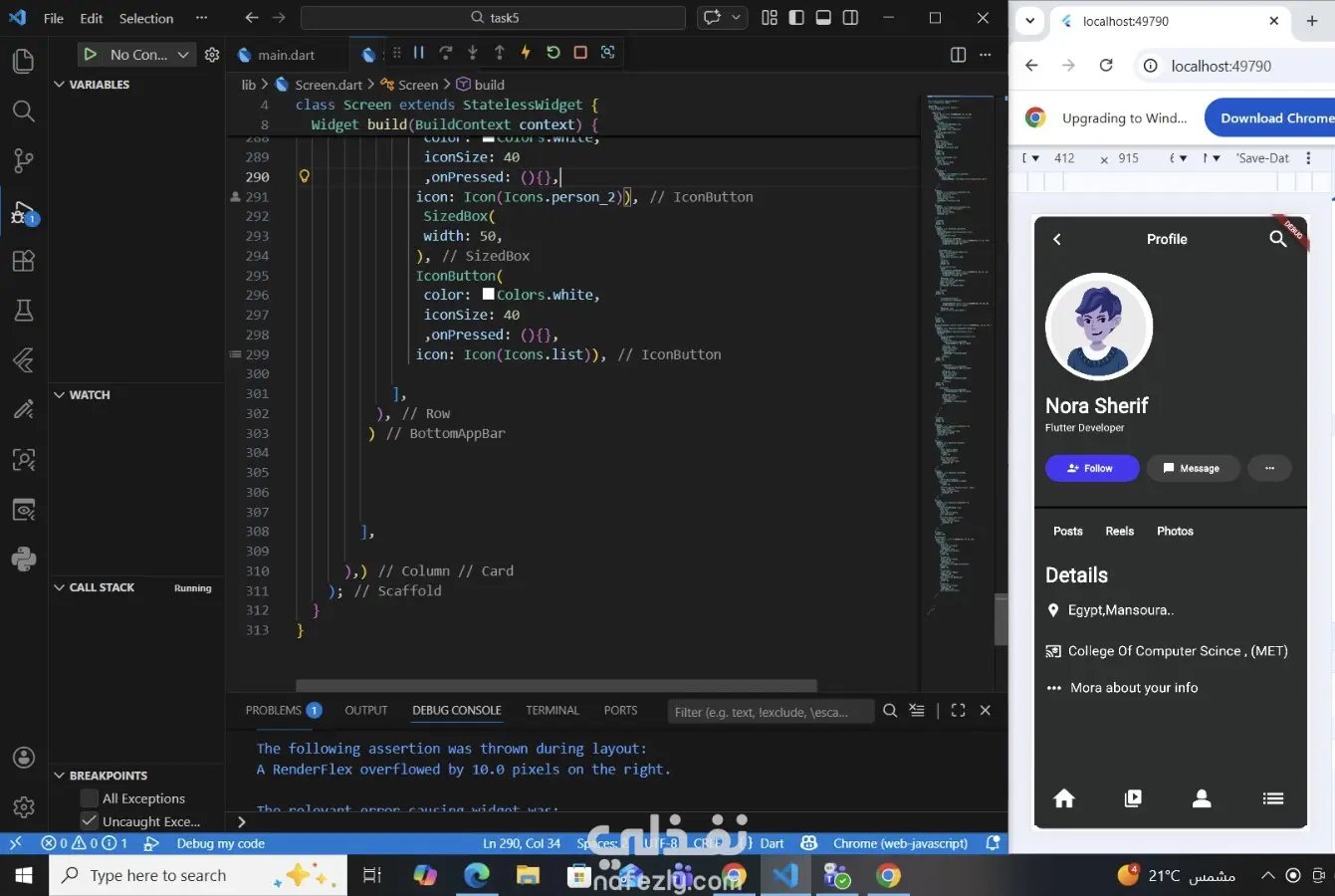This screenshot has height=896, width=1335.
Task: Click Step Over in the debug toolbar
Action: pos(446,53)
